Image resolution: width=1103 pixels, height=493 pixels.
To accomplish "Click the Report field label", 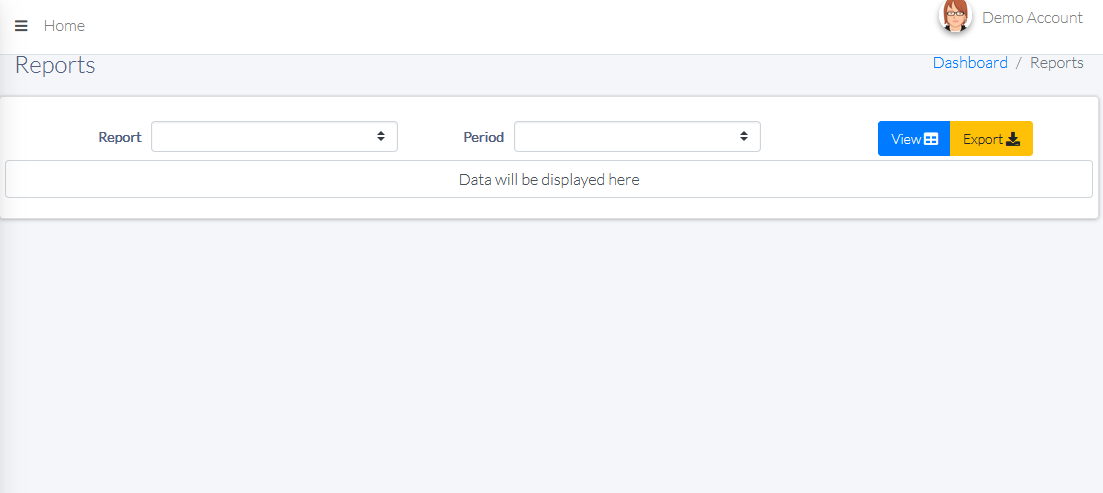I will pos(119,137).
